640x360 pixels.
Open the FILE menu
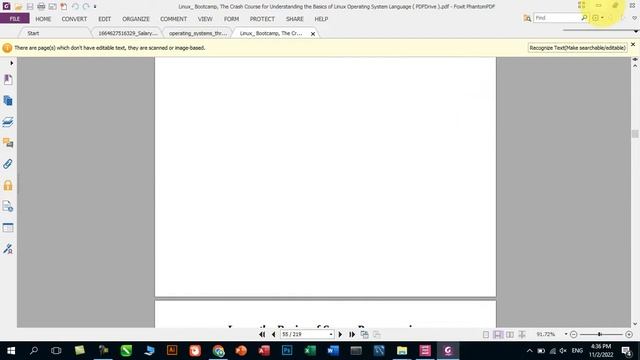pos(15,19)
